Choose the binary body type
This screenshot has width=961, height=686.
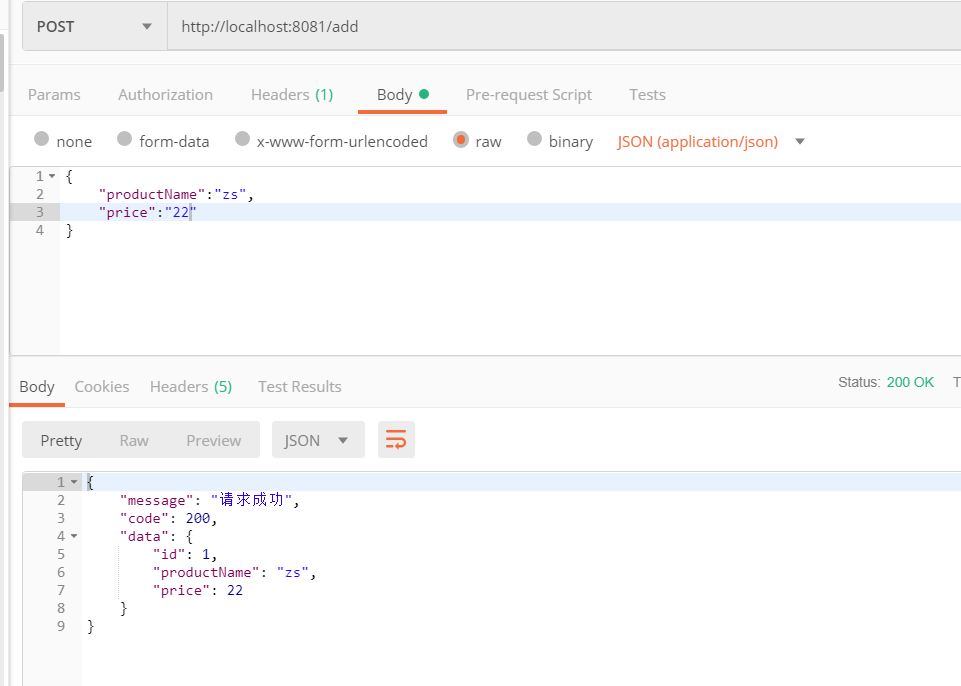click(x=559, y=141)
